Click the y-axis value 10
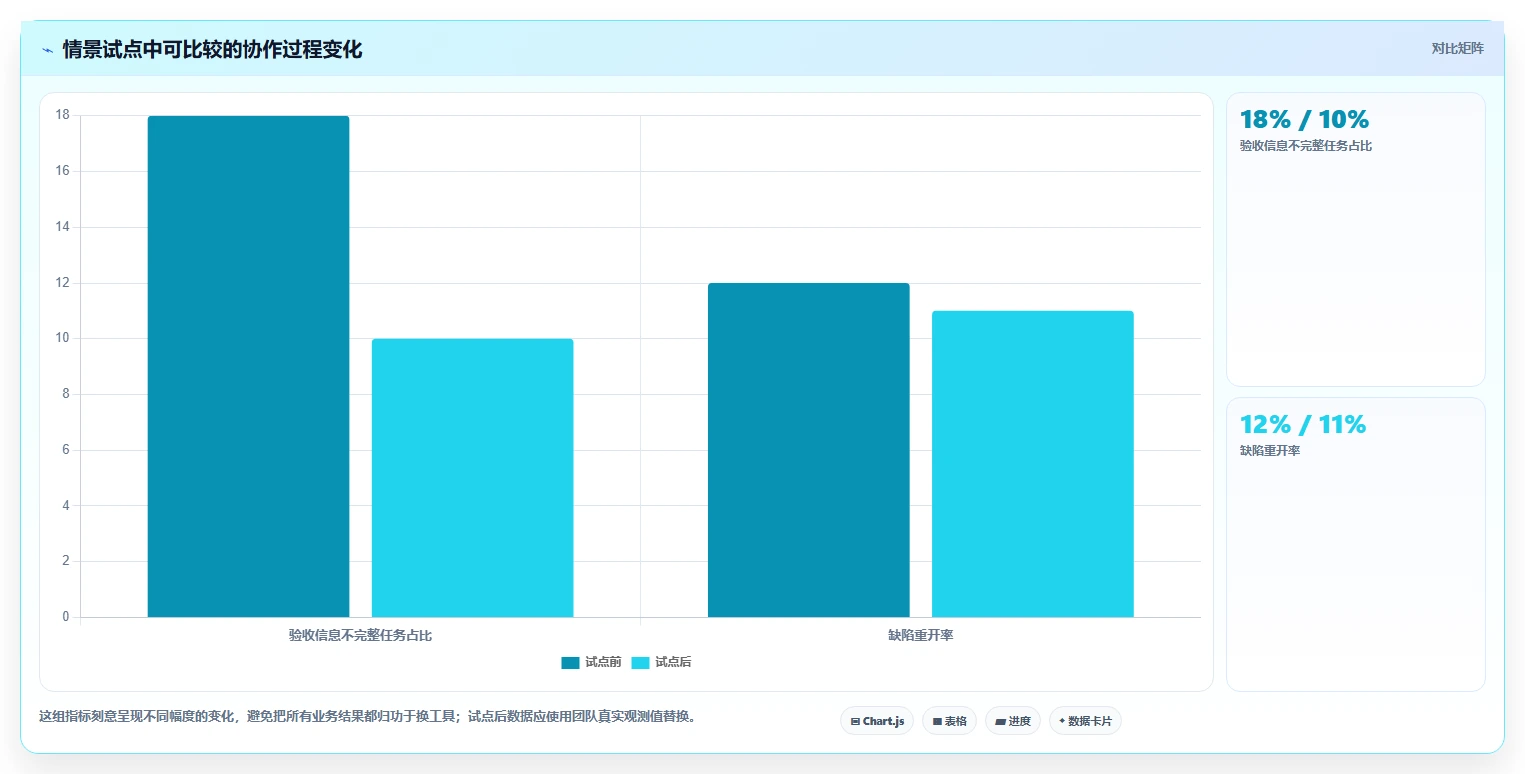Image resolution: width=1525 pixels, height=774 pixels. pyautogui.click(x=63, y=338)
